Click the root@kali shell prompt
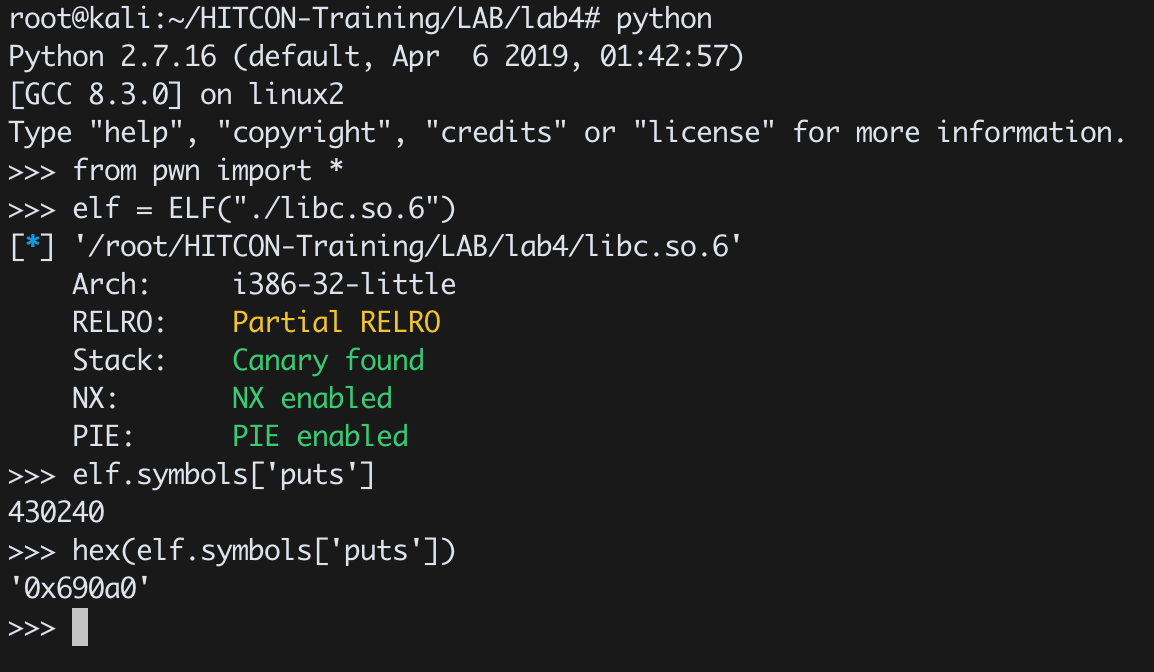Image resolution: width=1154 pixels, height=672 pixels. coord(305,18)
